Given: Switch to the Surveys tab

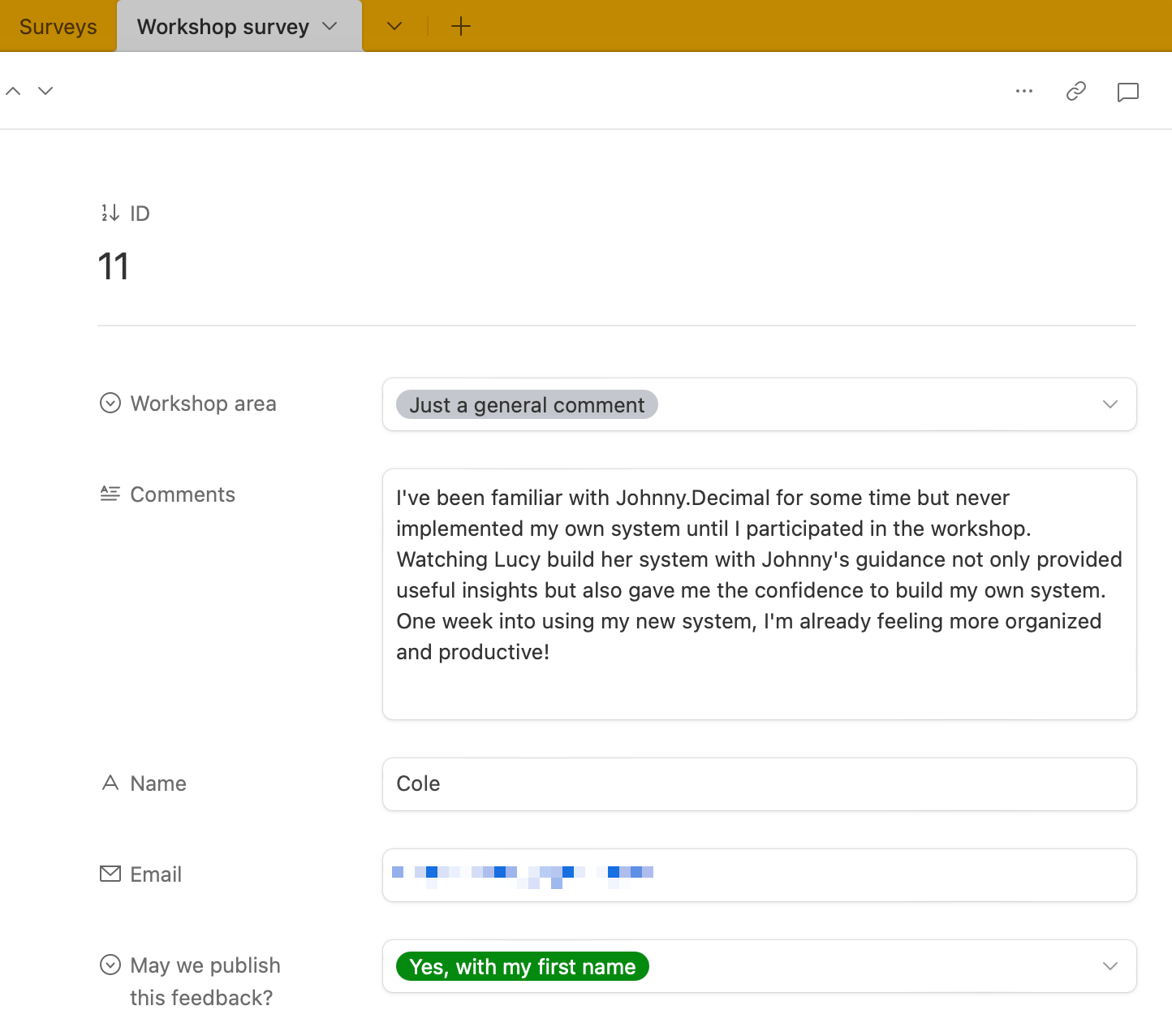Looking at the screenshot, I should [x=58, y=27].
